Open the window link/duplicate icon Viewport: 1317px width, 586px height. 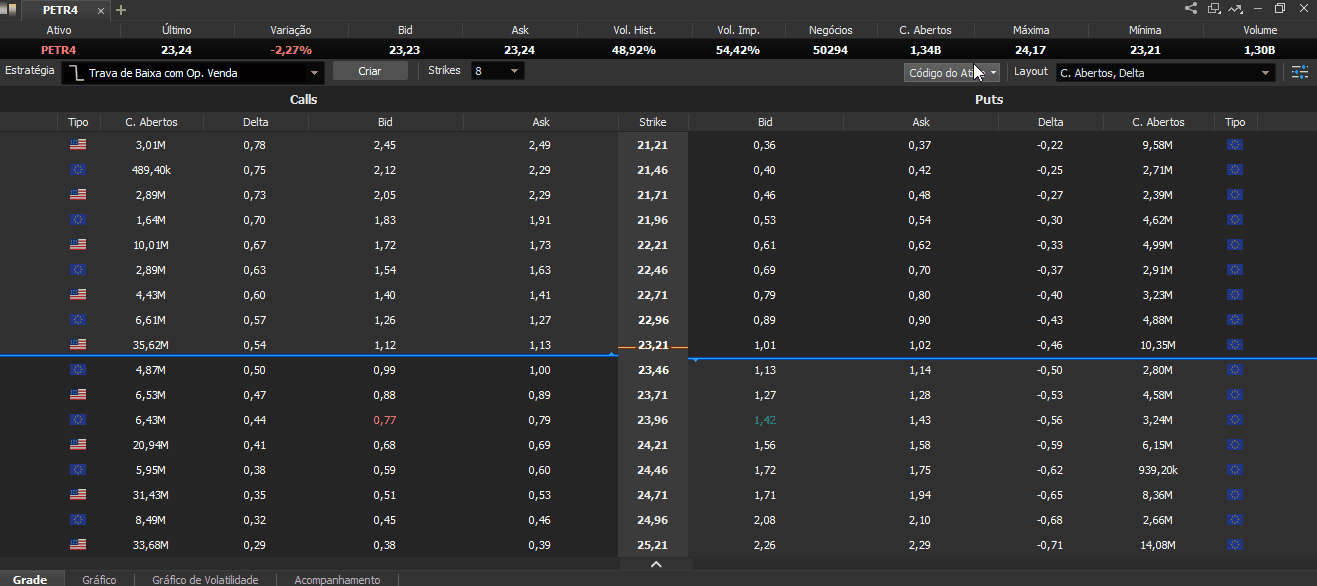tap(1214, 9)
